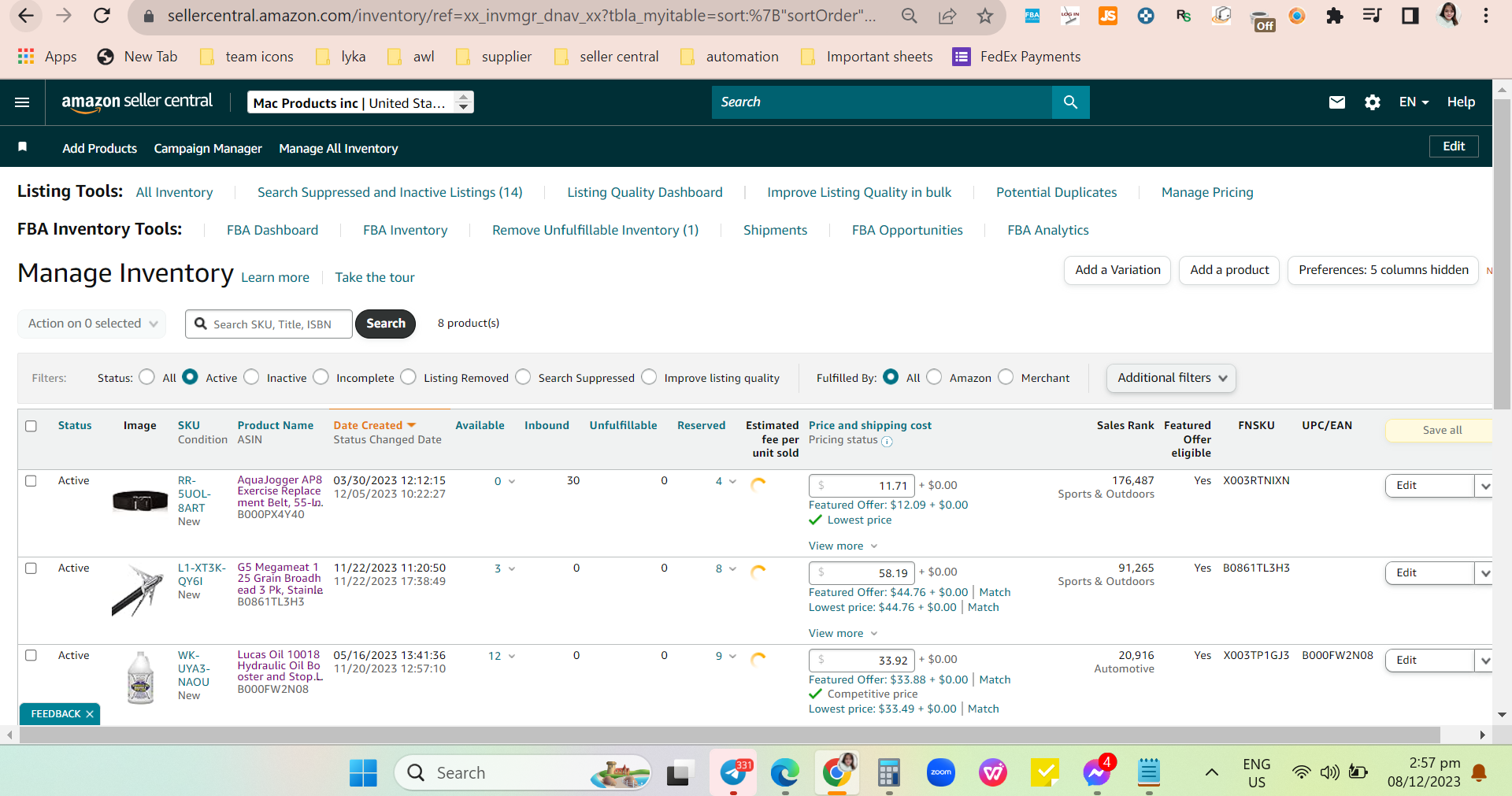
Task: Click the Take the tour link
Action: pyautogui.click(x=375, y=277)
